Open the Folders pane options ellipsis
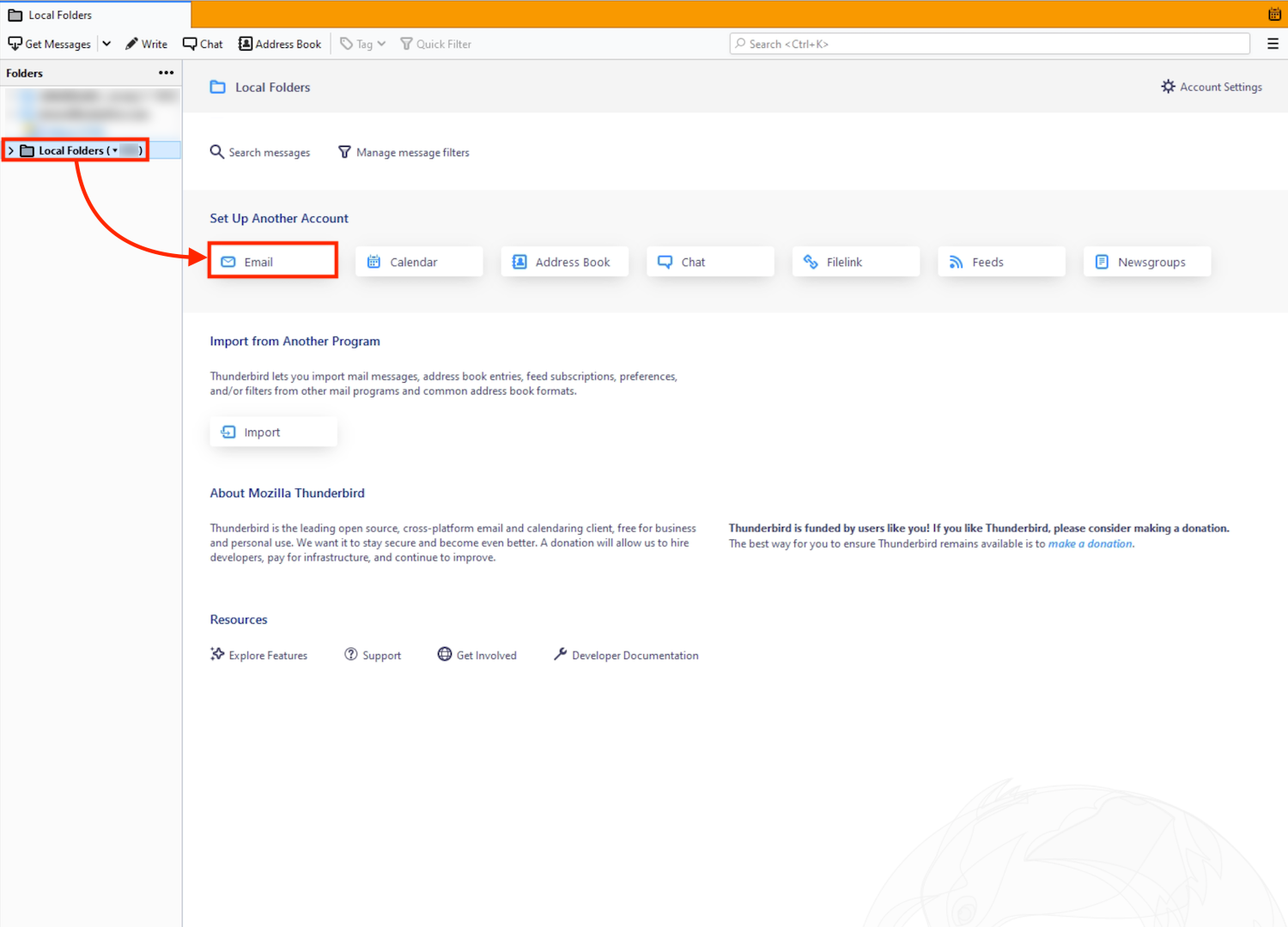 click(x=166, y=73)
